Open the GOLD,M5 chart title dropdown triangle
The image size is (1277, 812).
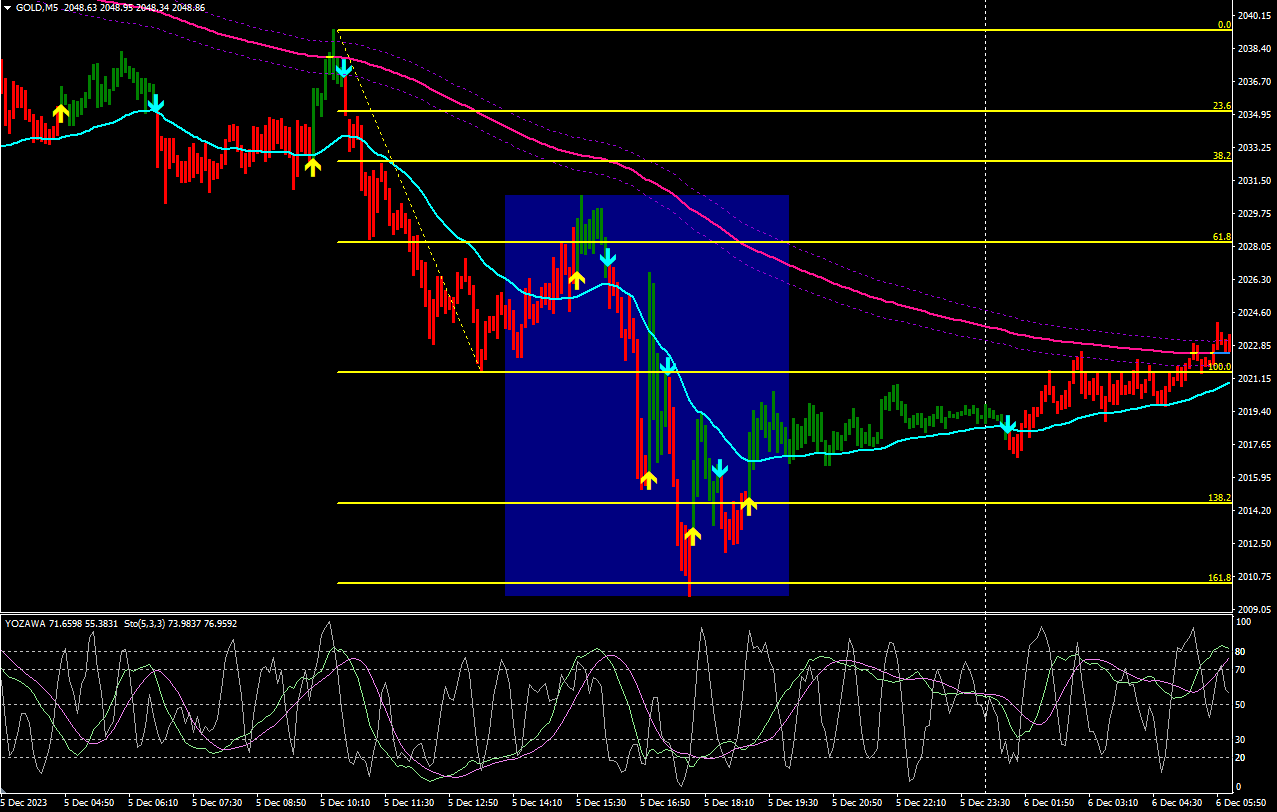pos(8,7)
